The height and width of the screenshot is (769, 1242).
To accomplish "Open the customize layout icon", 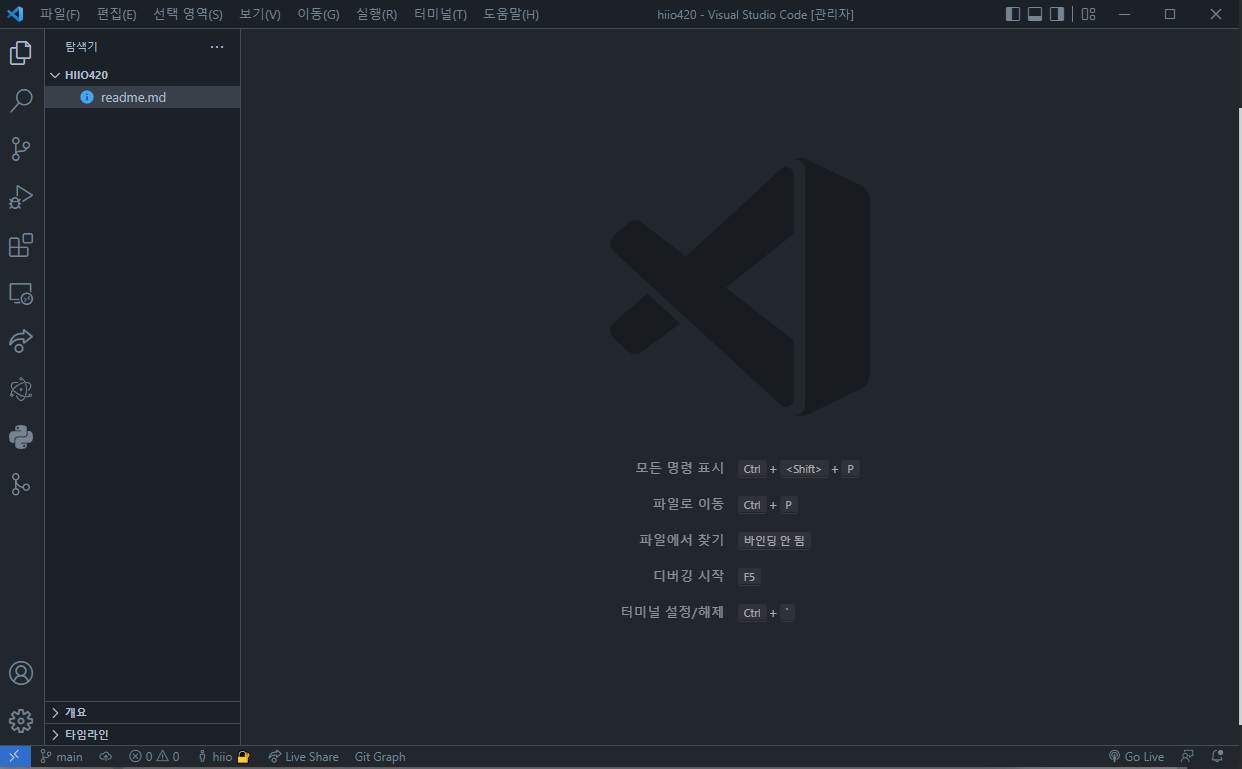I will tap(1089, 14).
